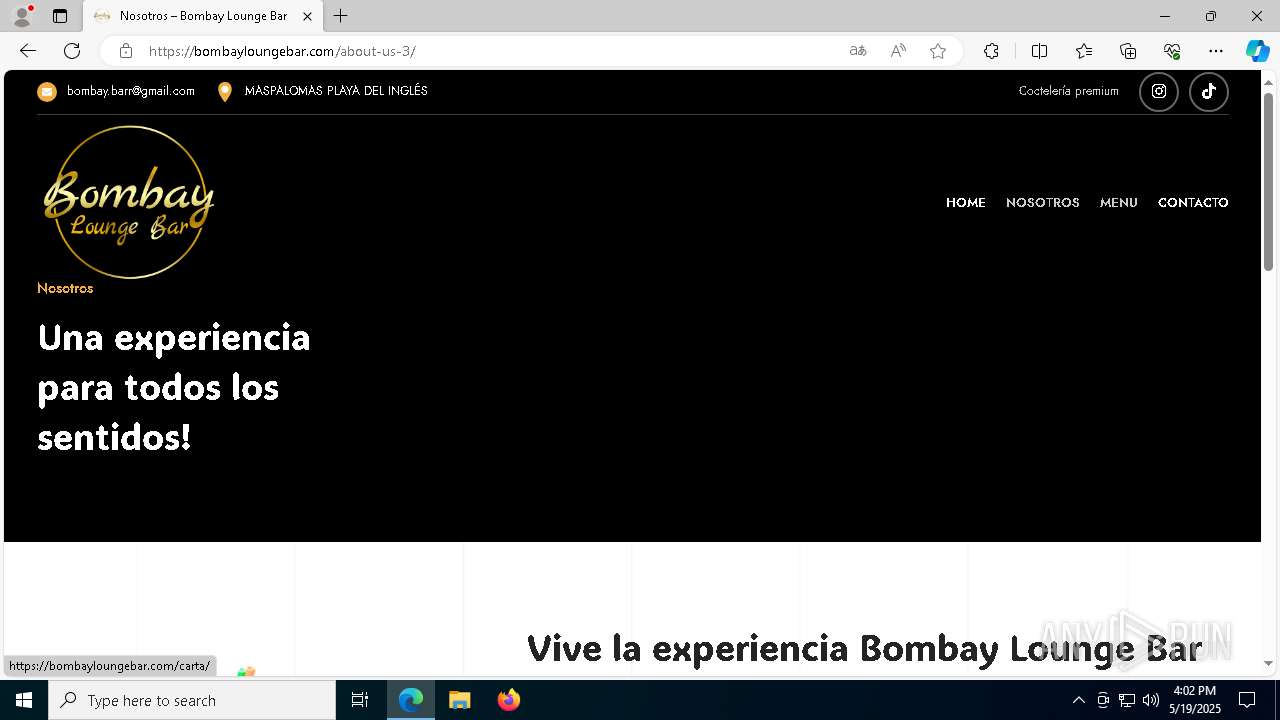
Task: Open network status tray icon
Action: [x=1126, y=700]
